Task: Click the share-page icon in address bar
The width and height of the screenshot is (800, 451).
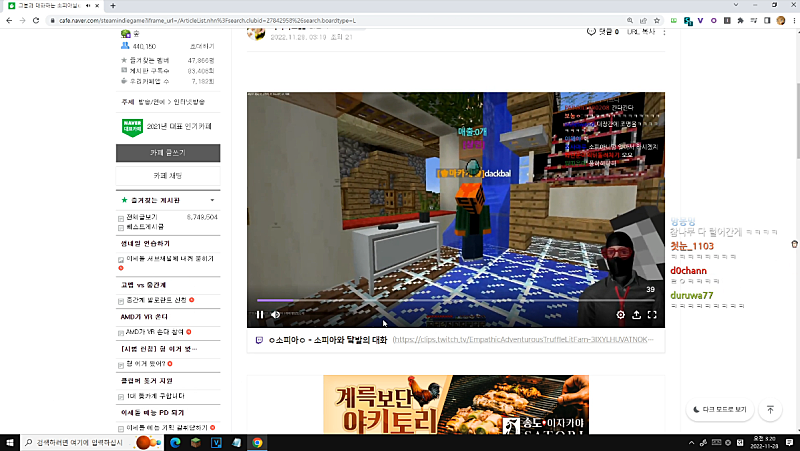Action: coord(643,20)
